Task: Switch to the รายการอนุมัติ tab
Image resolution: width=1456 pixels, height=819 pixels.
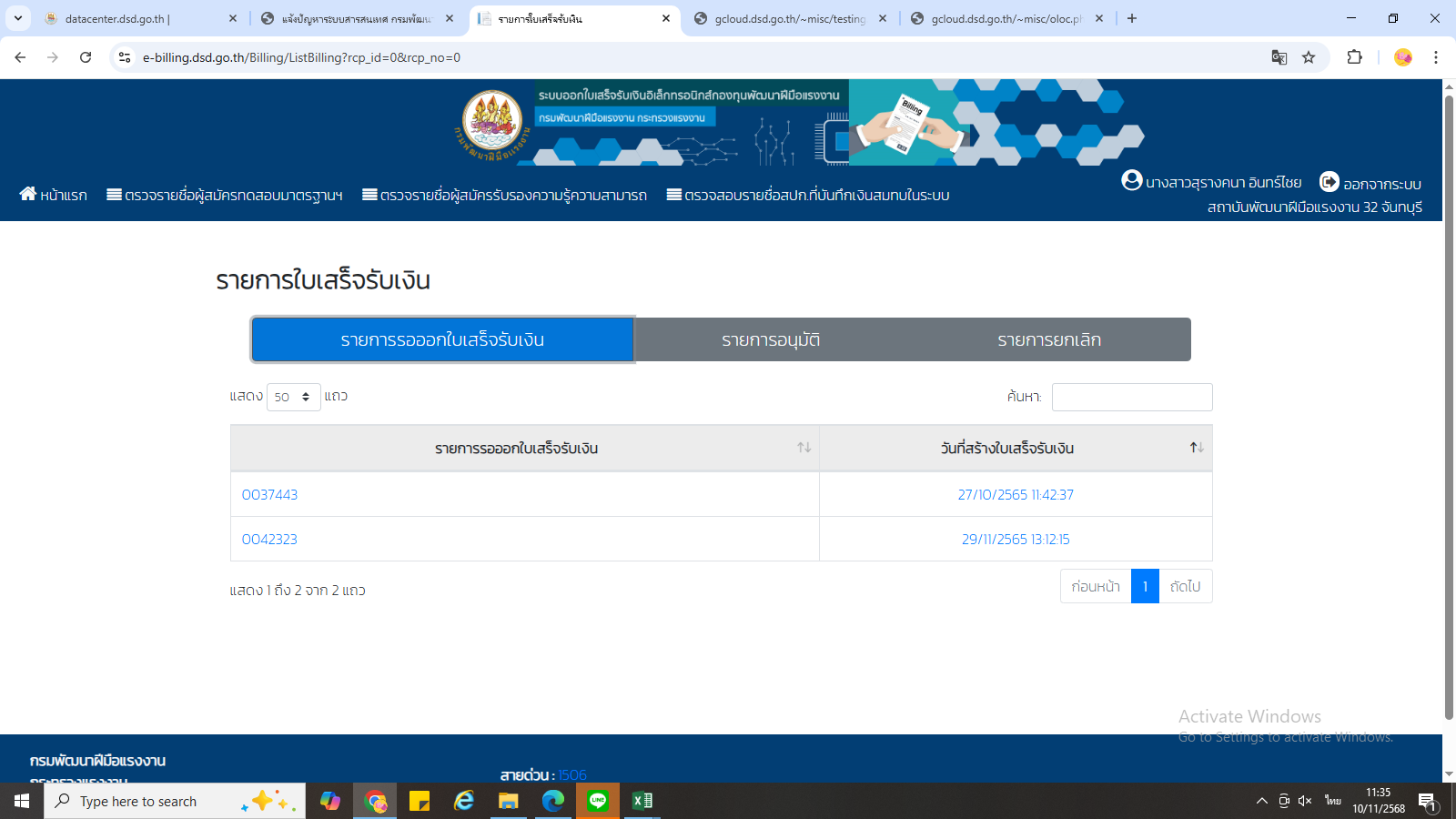Action: (x=771, y=340)
